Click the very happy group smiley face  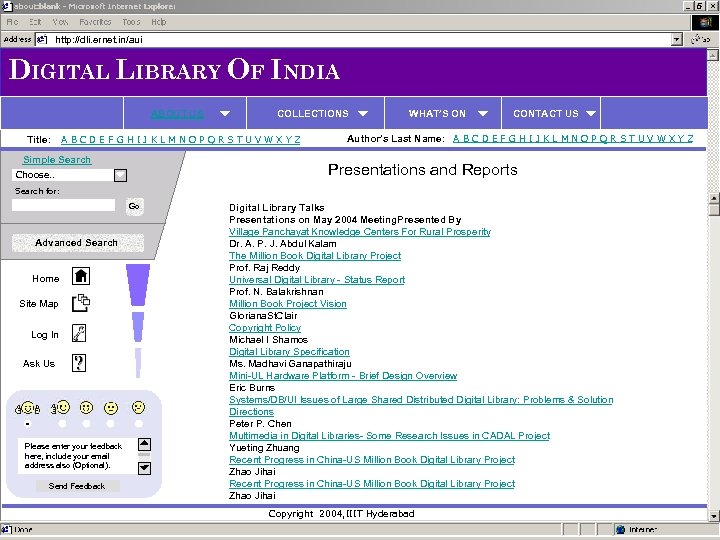point(28,408)
